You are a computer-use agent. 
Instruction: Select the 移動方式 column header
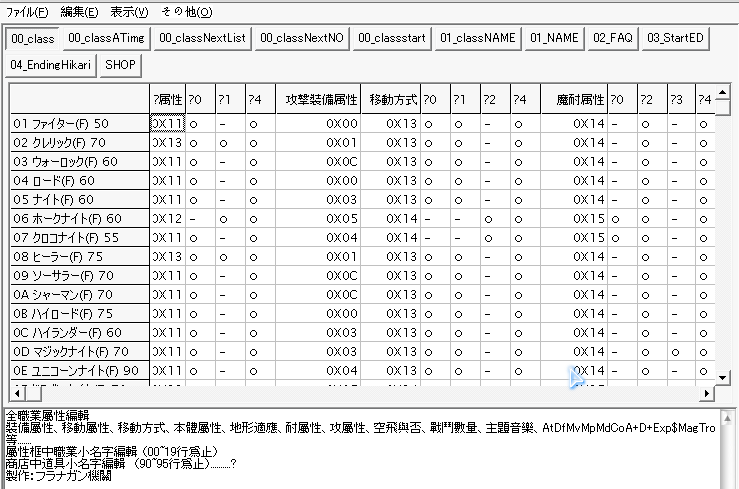tap(391, 99)
